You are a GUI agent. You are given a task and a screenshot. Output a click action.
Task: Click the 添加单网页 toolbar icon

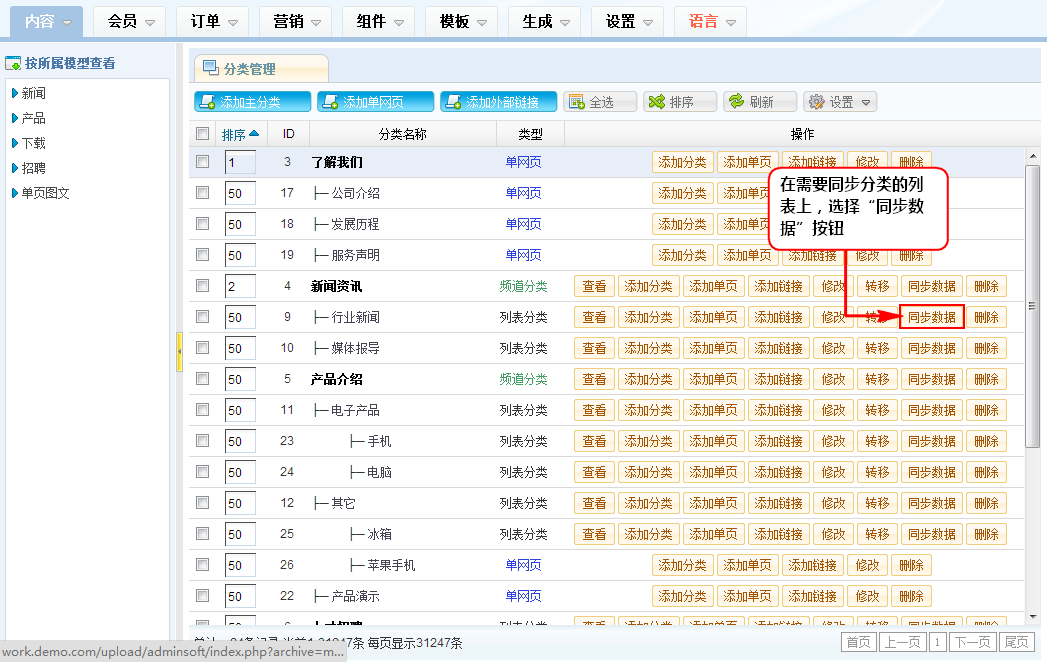tap(329, 102)
